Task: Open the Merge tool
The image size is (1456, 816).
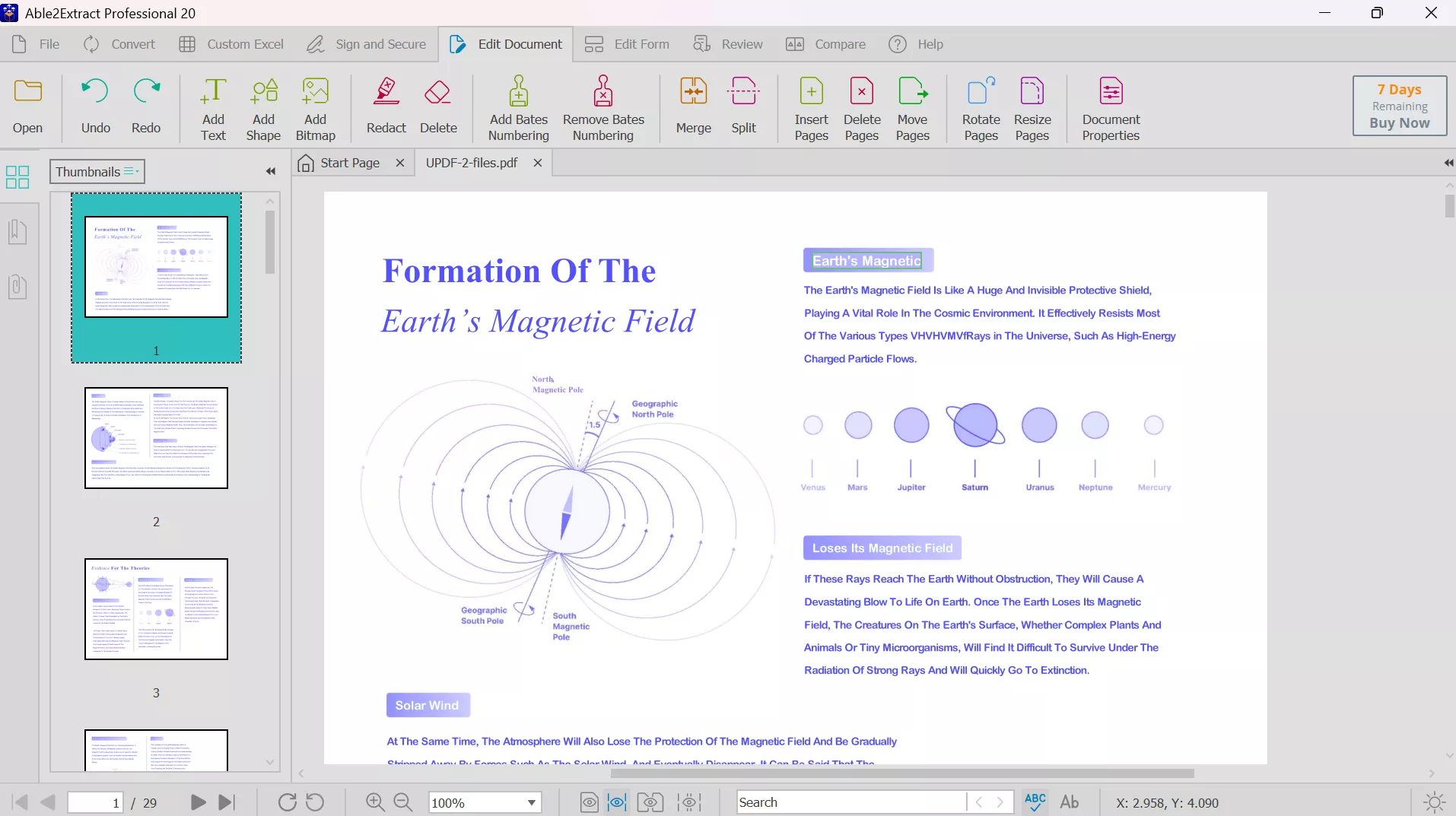Action: (x=692, y=106)
